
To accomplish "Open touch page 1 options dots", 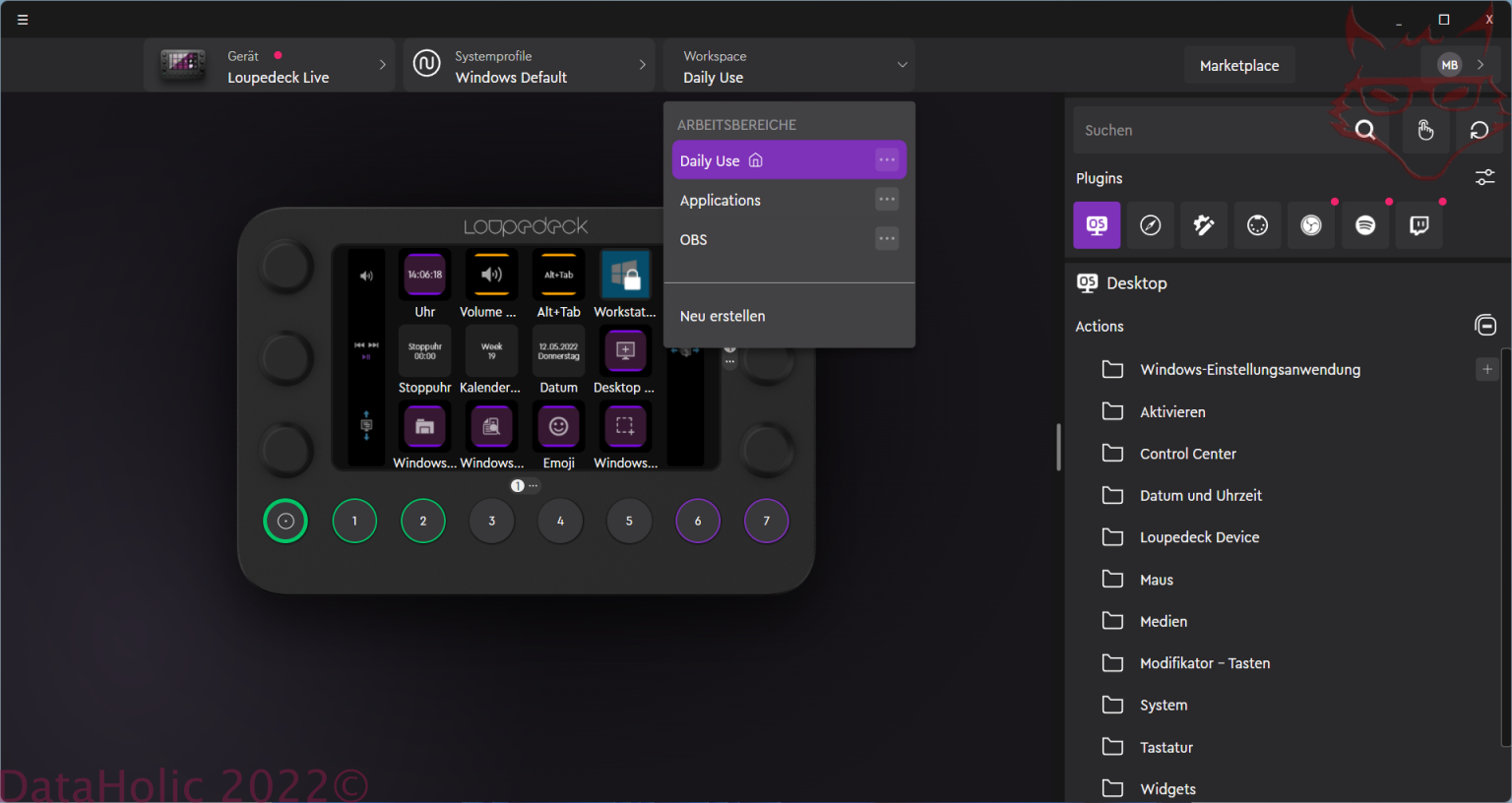I will pos(534,486).
